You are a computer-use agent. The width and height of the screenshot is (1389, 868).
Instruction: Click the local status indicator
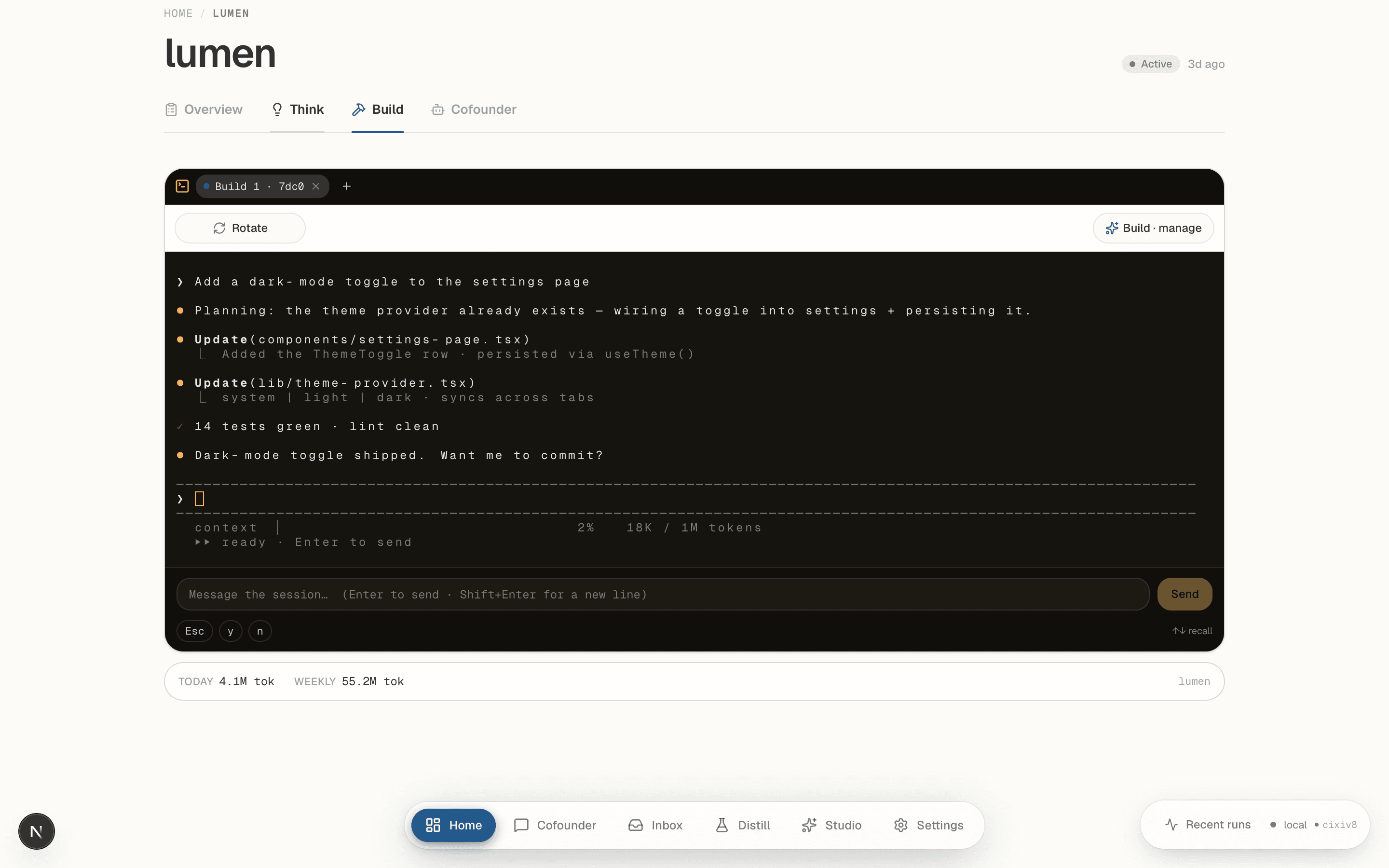coord(1289,825)
